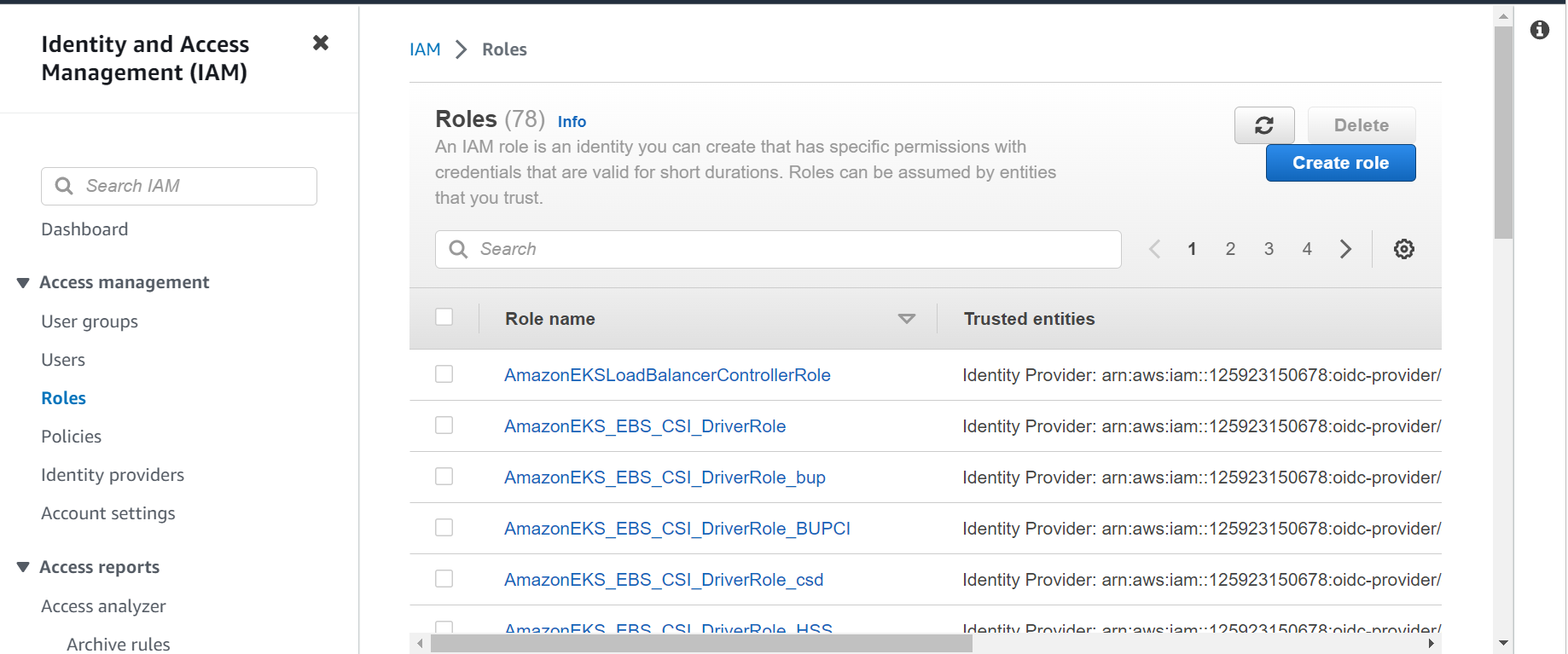1568x654 pixels.
Task: Open AmazonEKS_EBS_CSI_DriverRole_csd role link
Action: pyautogui.click(x=664, y=580)
